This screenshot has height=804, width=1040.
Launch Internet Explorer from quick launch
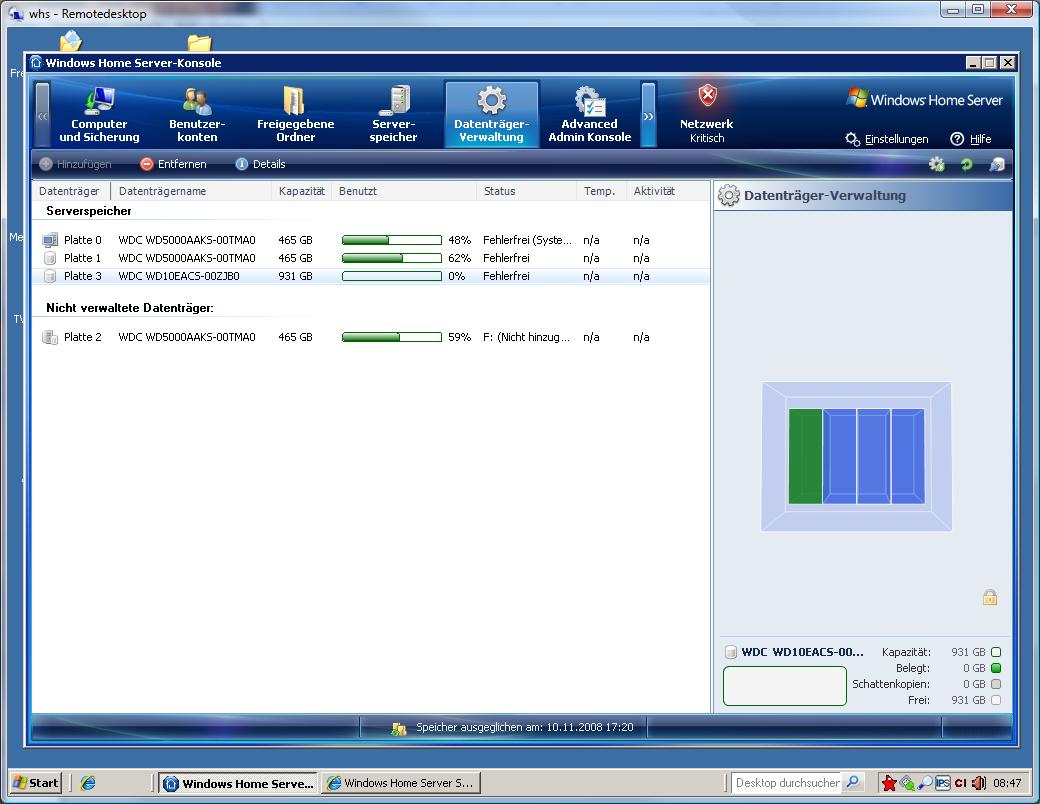pyautogui.click(x=88, y=783)
